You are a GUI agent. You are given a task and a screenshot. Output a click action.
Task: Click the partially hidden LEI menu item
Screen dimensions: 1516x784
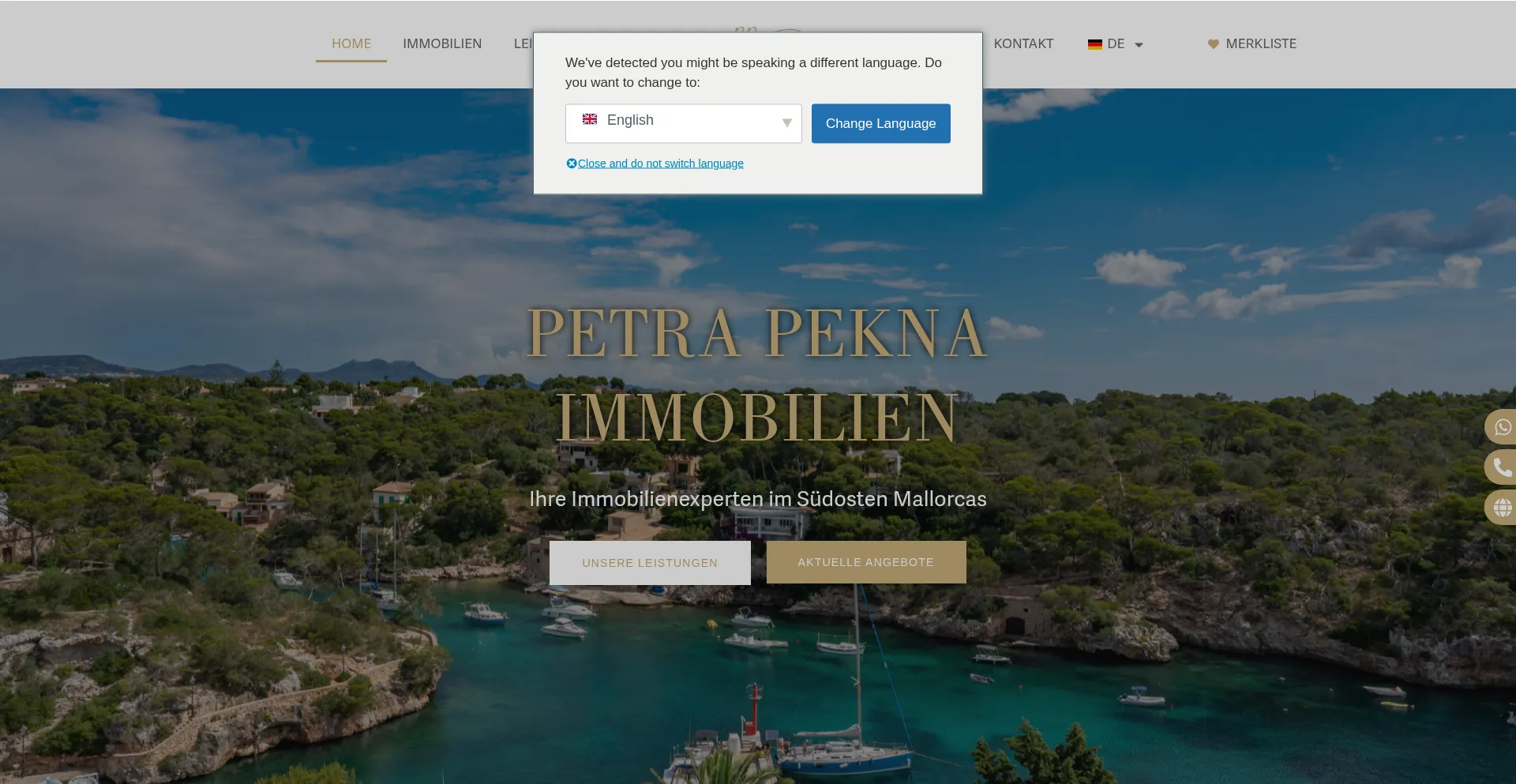[x=523, y=44]
